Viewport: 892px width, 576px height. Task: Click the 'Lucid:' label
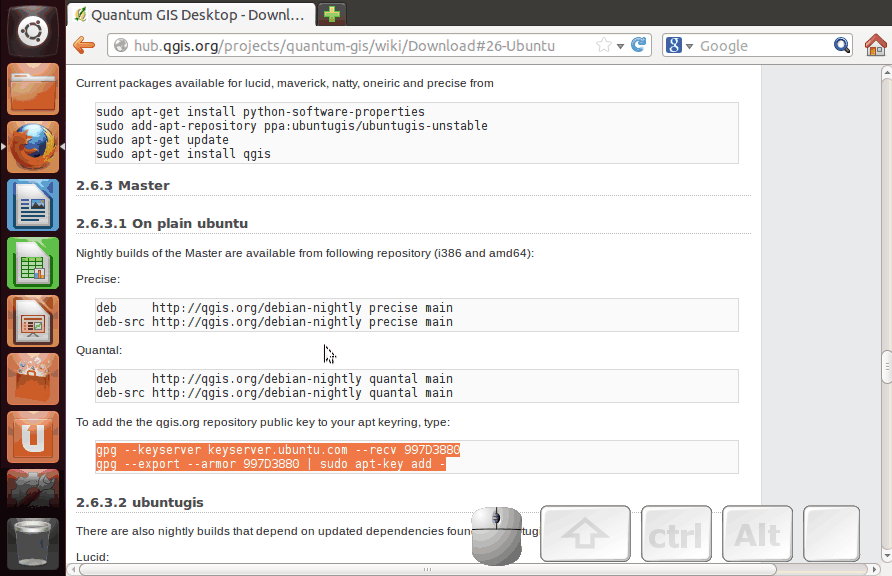pos(92,557)
